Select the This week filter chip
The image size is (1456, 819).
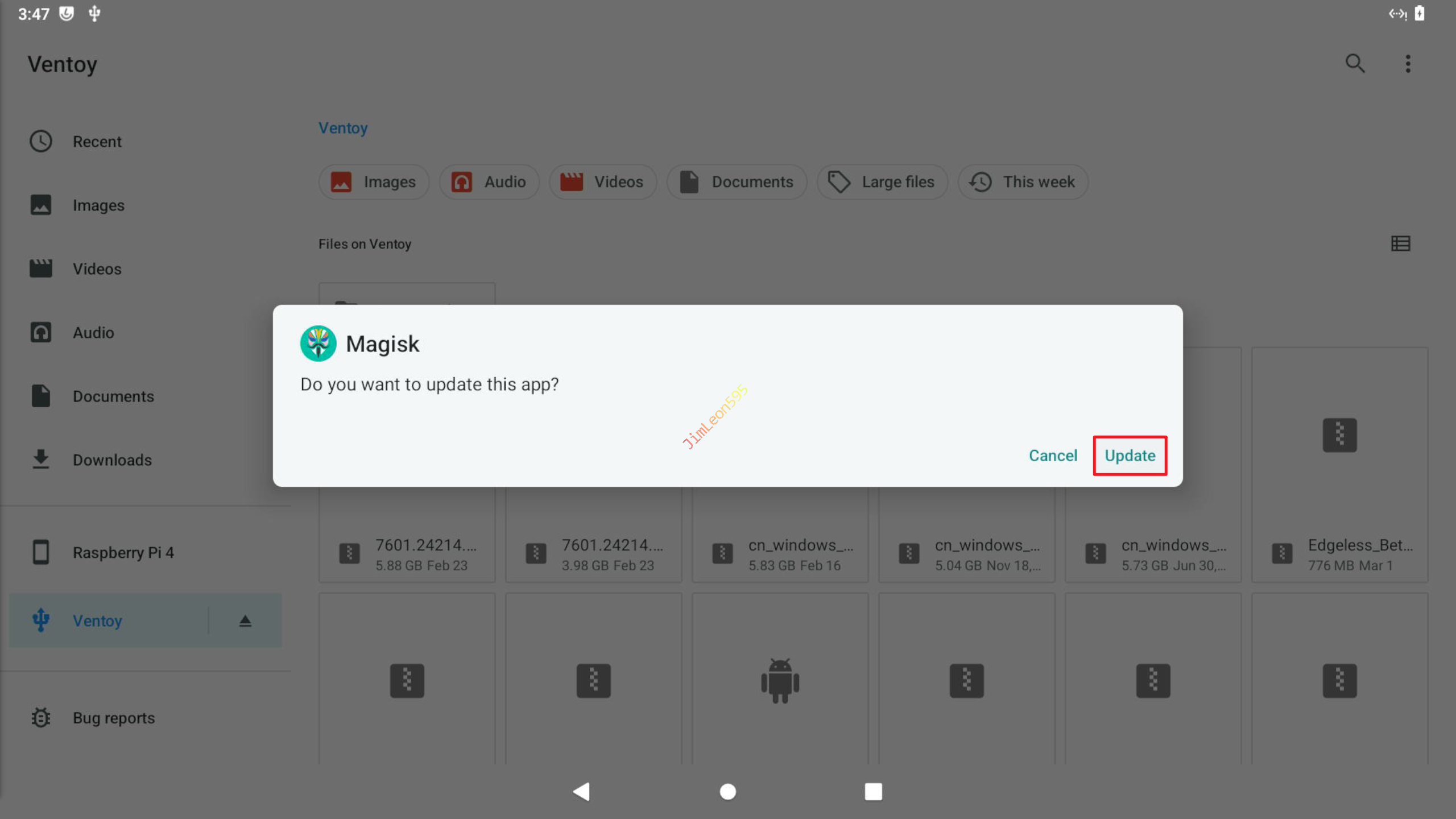(x=1023, y=182)
